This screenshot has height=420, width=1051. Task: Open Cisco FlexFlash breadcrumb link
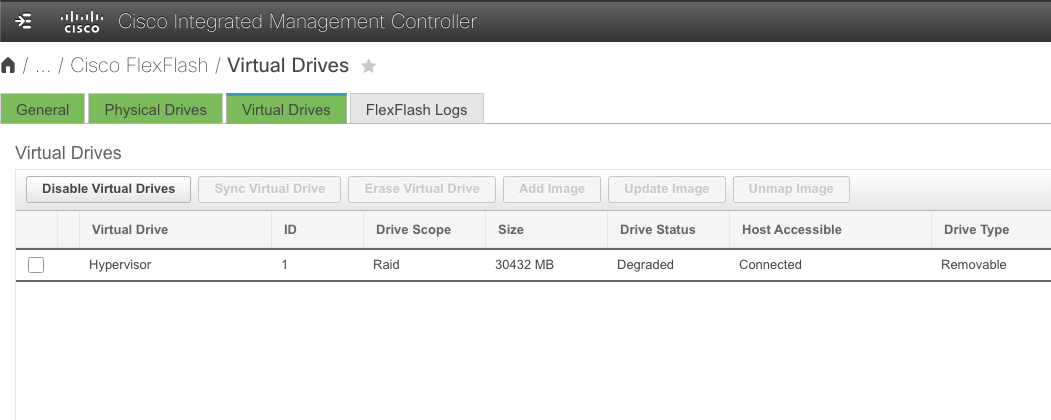[x=139, y=65]
